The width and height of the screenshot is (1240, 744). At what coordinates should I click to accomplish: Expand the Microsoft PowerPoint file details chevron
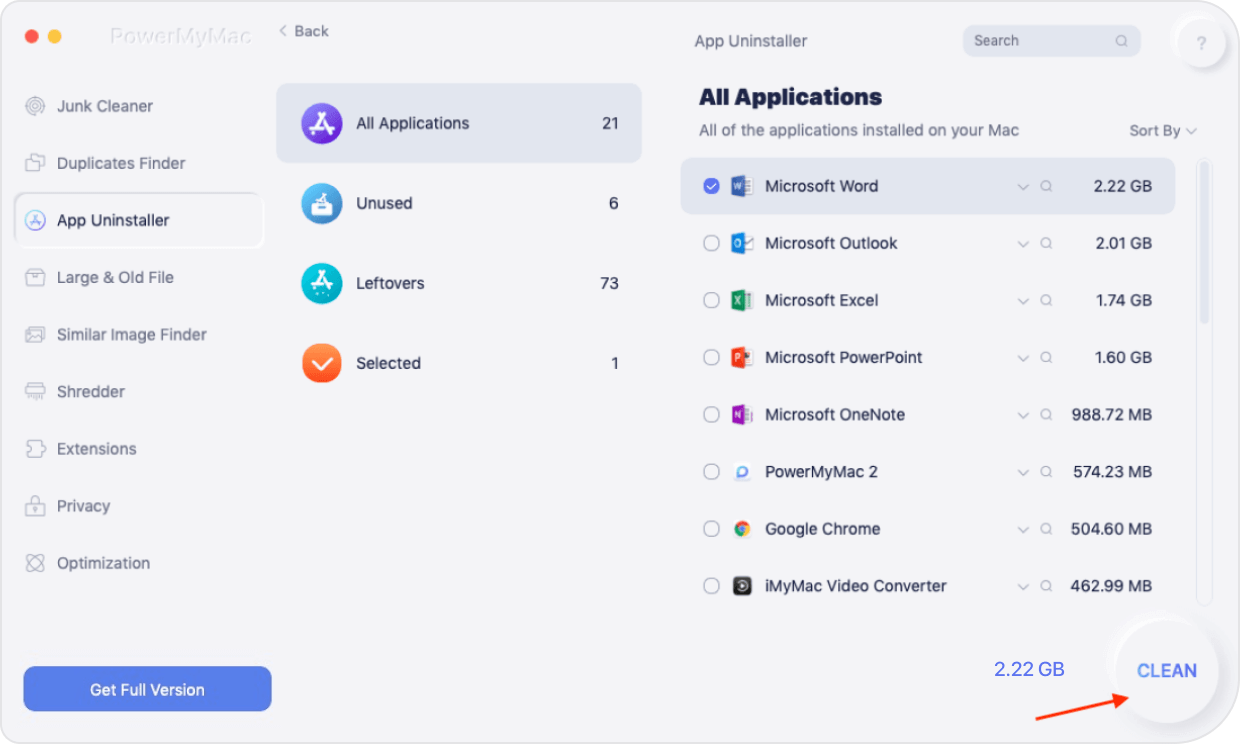pos(1023,358)
